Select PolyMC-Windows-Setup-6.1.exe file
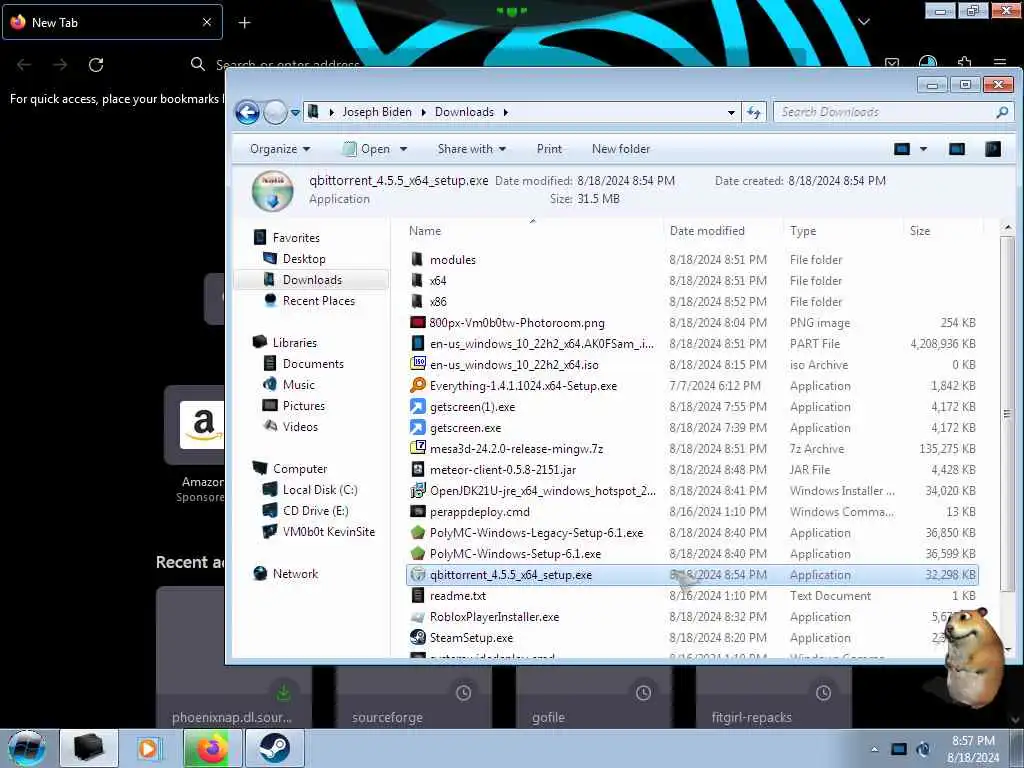This screenshot has height=768, width=1024. click(515, 554)
